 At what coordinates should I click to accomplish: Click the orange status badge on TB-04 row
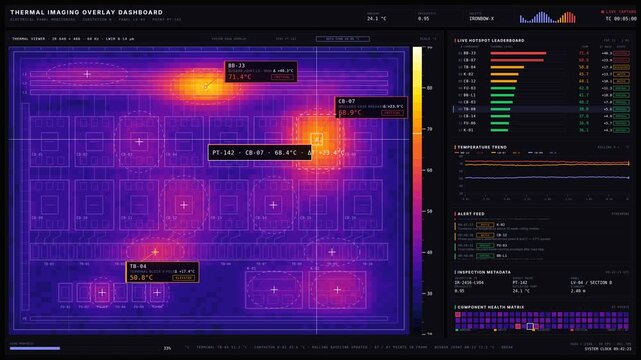621,67
